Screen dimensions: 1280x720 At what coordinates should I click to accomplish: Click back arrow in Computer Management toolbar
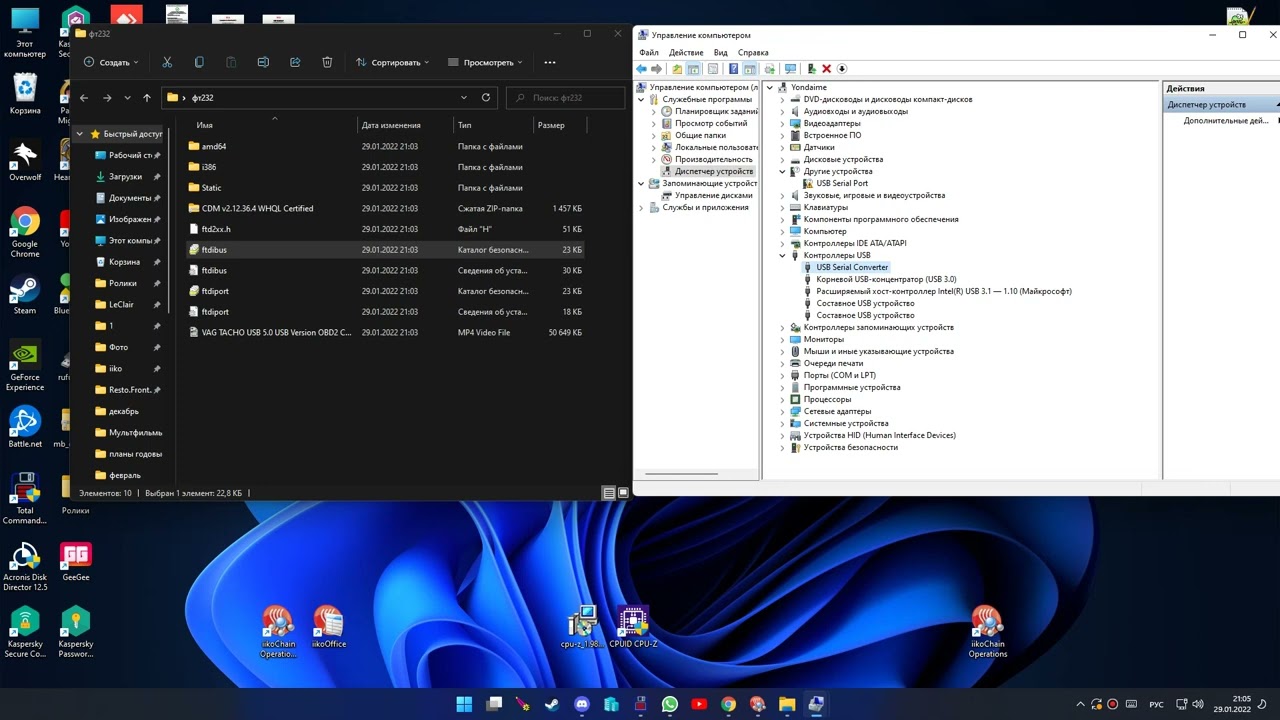tap(642, 69)
